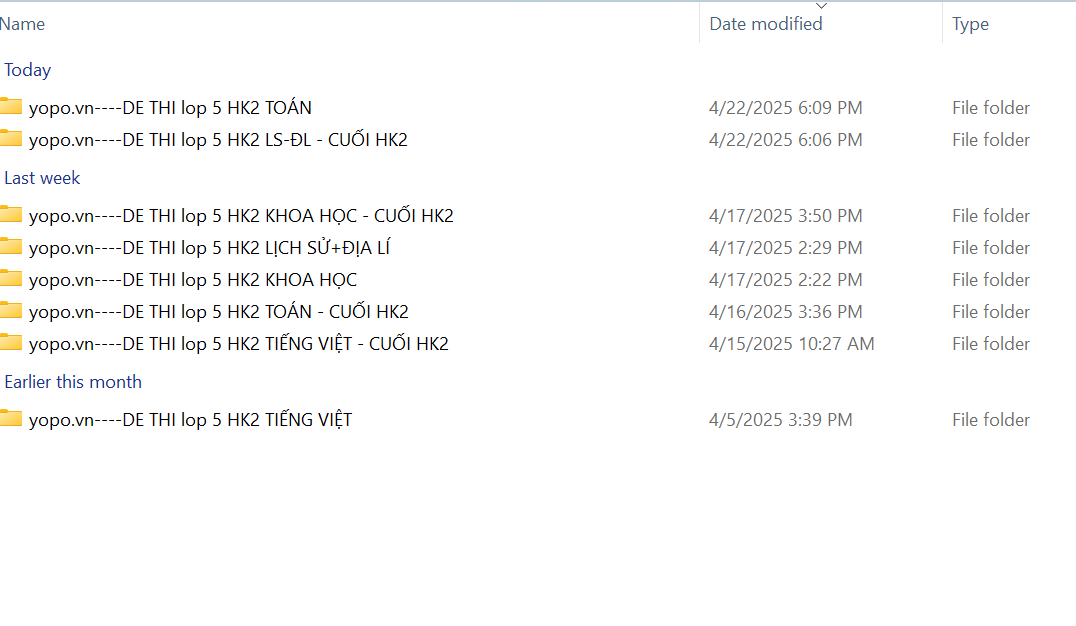This screenshot has width=1076, height=626.
Task: Click the folder icon for HK2 TOÁN
Action: (11, 106)
